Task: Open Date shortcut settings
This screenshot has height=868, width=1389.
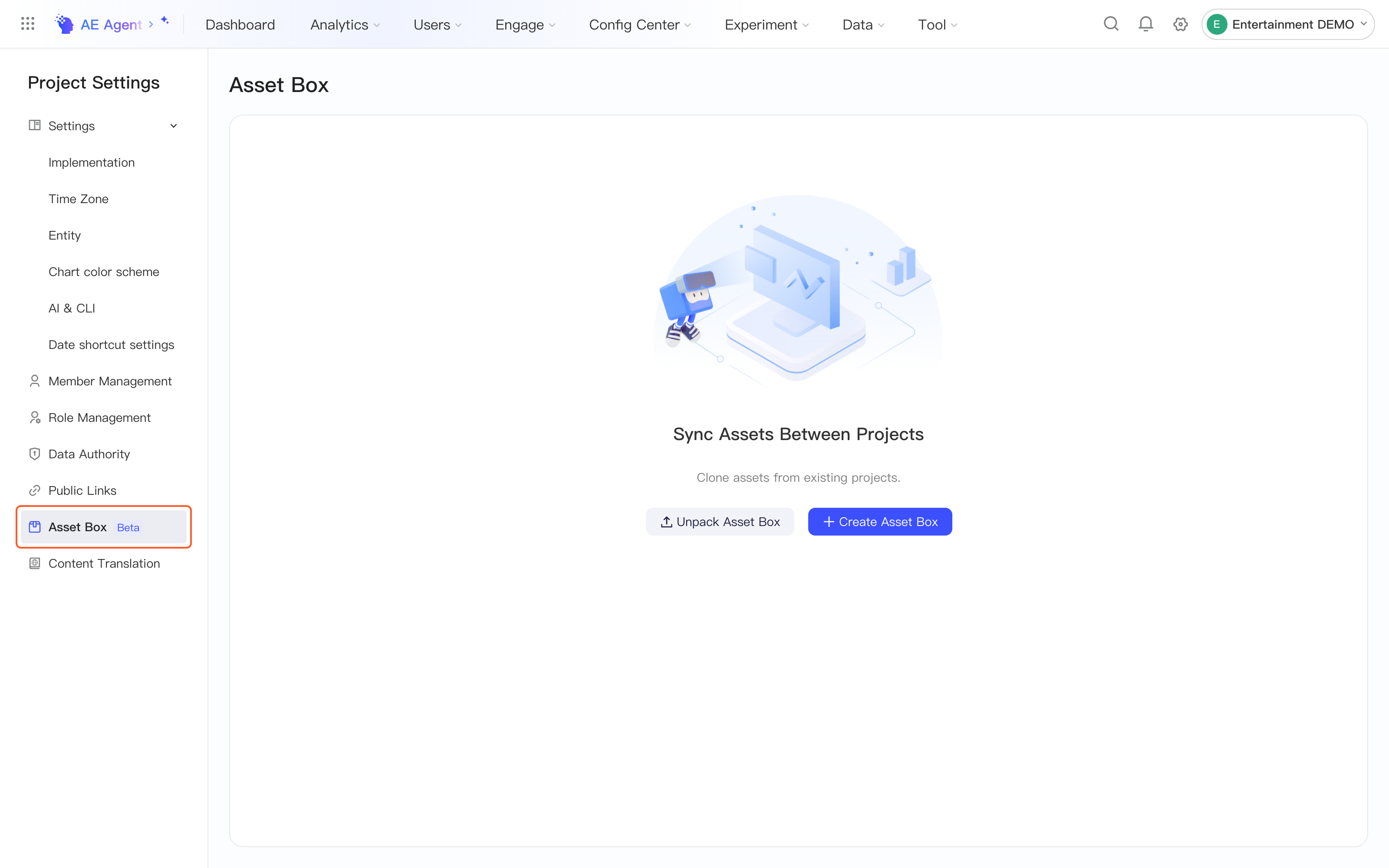Action: [112, 345]
